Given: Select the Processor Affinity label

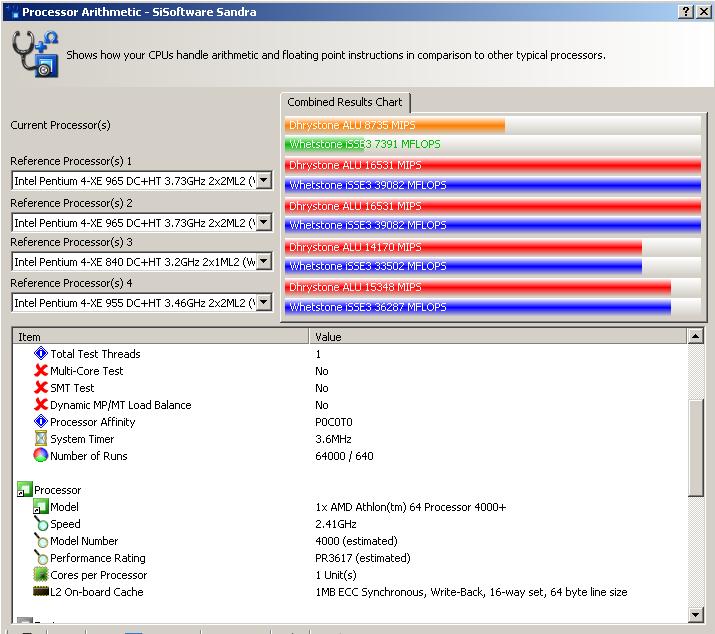Looking at the screenshot, I should pos(93,422).
